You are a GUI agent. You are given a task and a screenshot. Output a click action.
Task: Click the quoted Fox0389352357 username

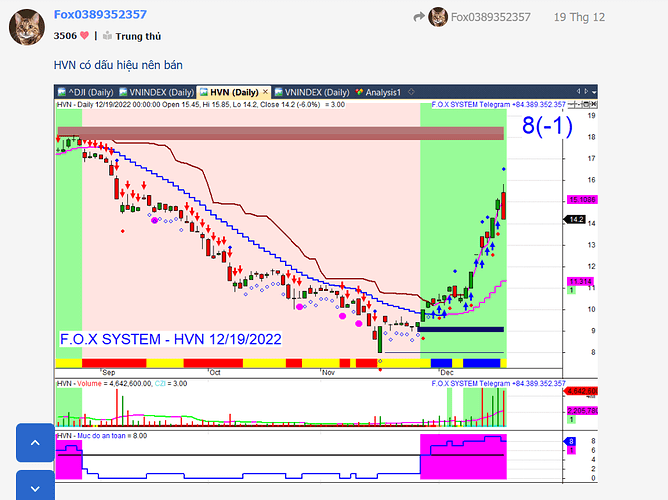pos(491,17)
